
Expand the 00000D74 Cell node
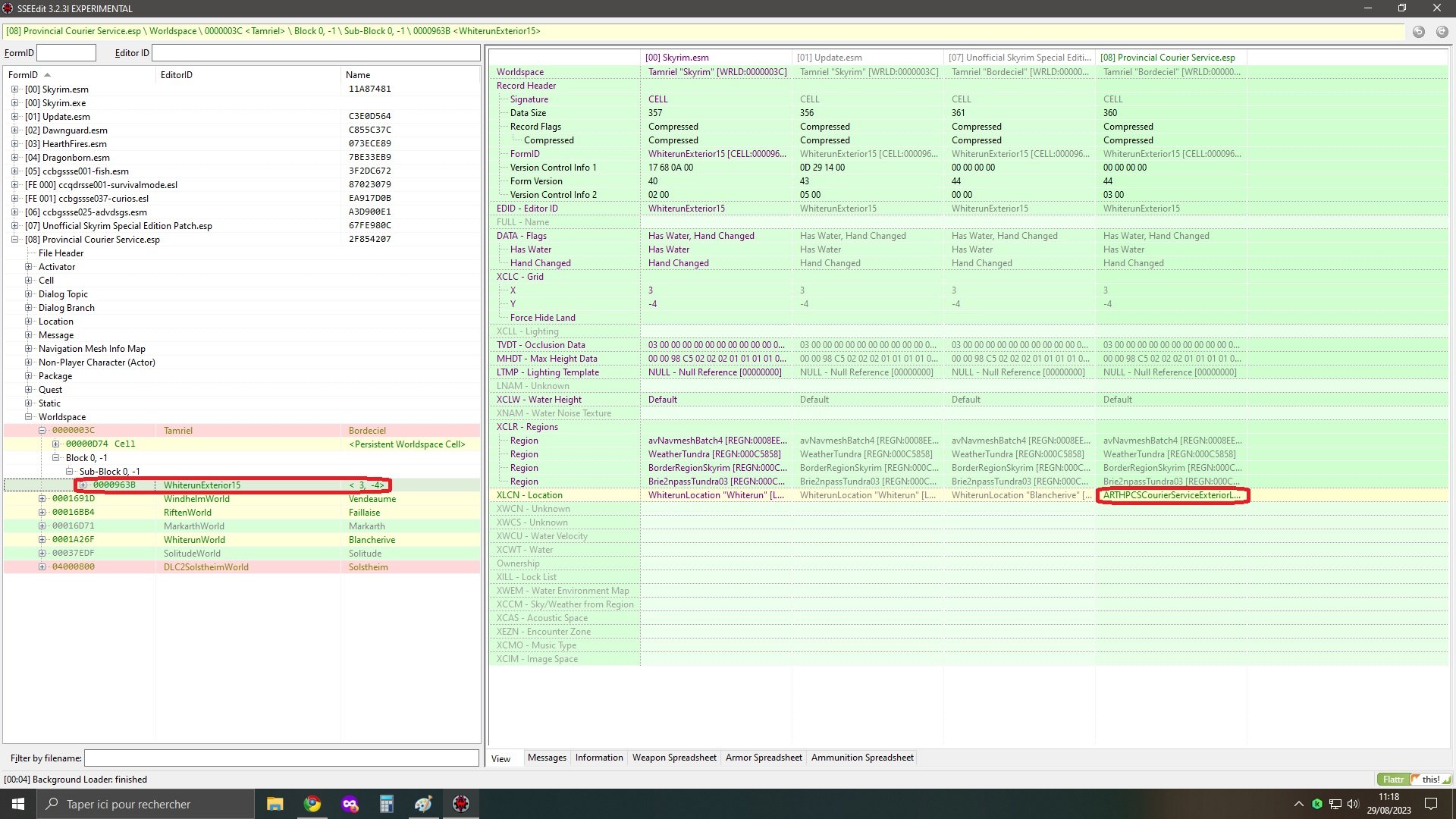(55, 444)
